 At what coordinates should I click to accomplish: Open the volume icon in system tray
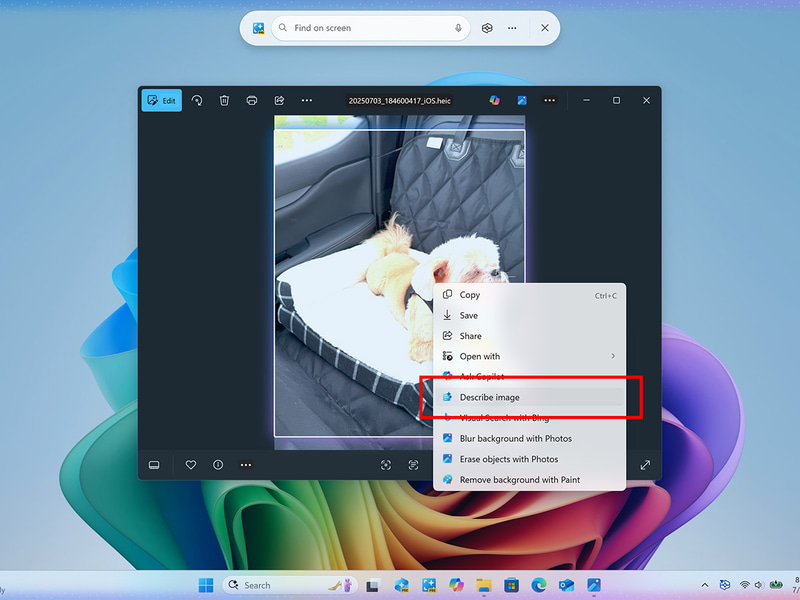tap(759, 585)
